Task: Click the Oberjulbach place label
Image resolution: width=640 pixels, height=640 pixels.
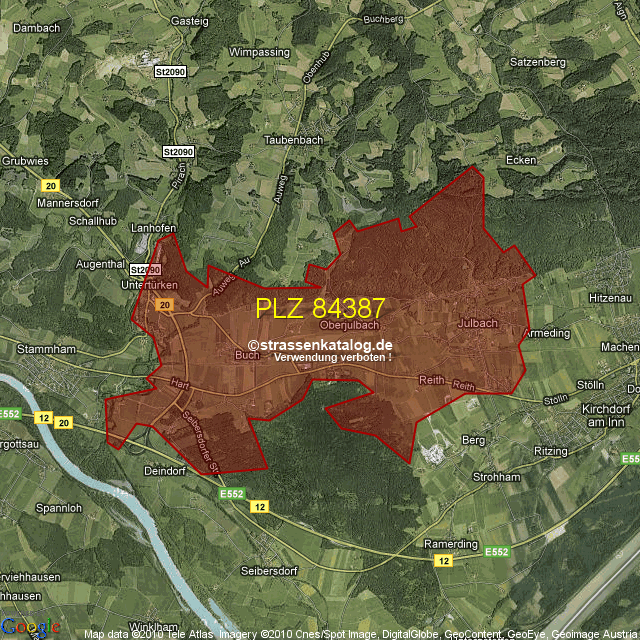Action: (x=349, y=325)
